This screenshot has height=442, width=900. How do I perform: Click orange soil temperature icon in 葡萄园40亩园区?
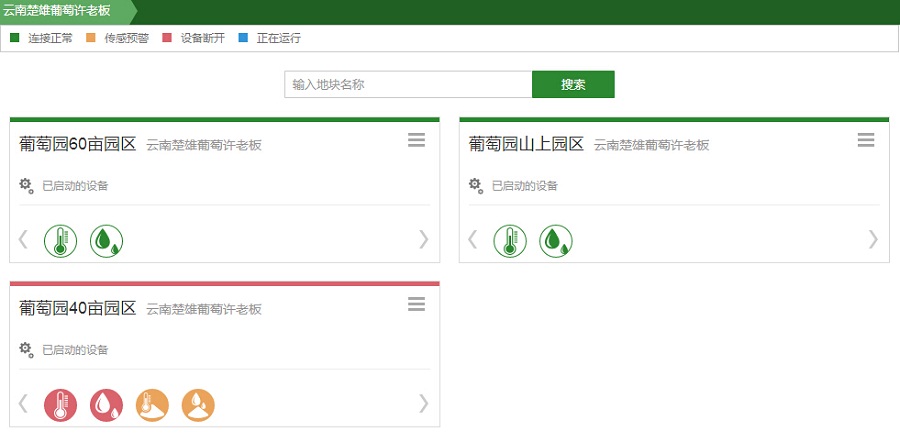[x=152, y=405]
